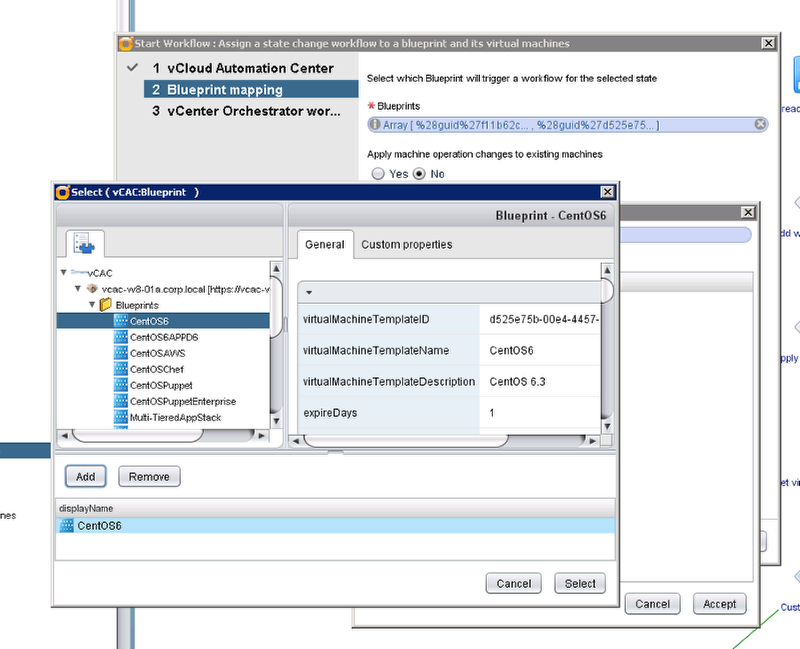The image size is (800, 649).
Task: Click the CentOSChef blueprint icon
Action: click(x=122, y=369)
